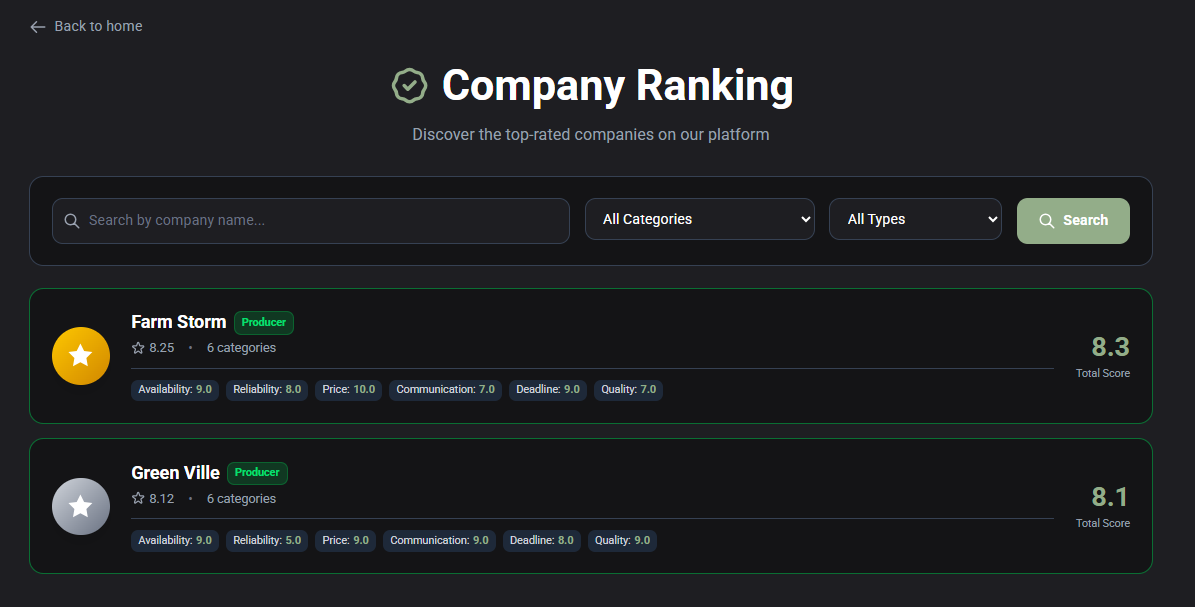Toggle the Quality: 7.0 chip for Farm Storm

click(628, 389)
